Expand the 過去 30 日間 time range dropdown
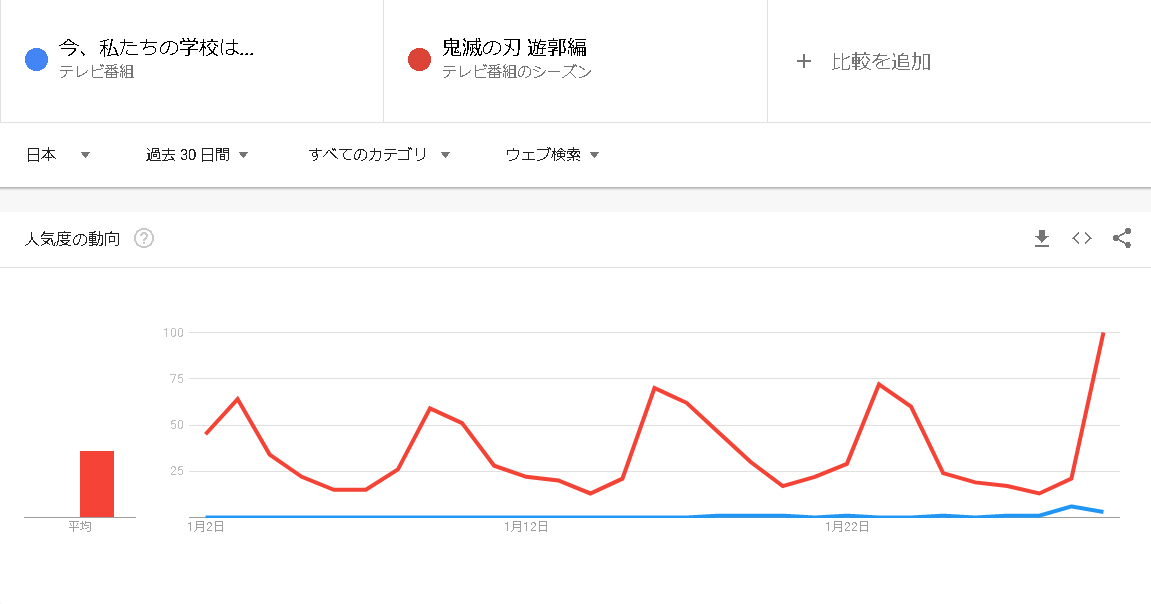This screenshot has height=604, width=1151. (x=197, y=154)
